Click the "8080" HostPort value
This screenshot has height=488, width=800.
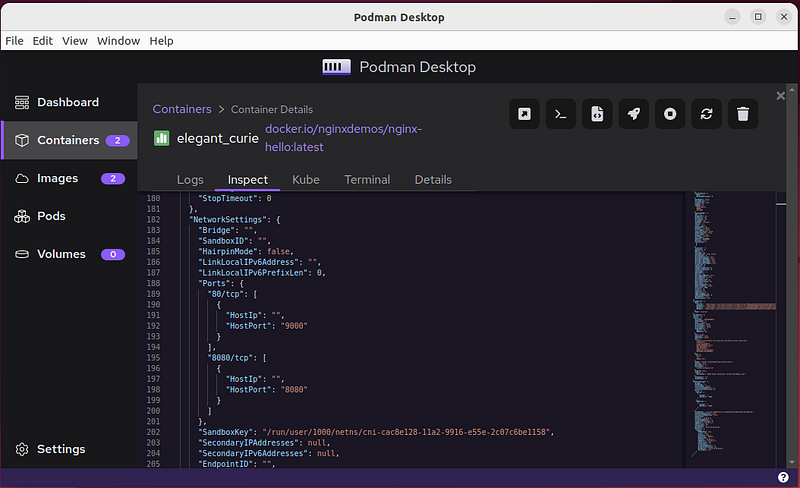pos(294,389)
